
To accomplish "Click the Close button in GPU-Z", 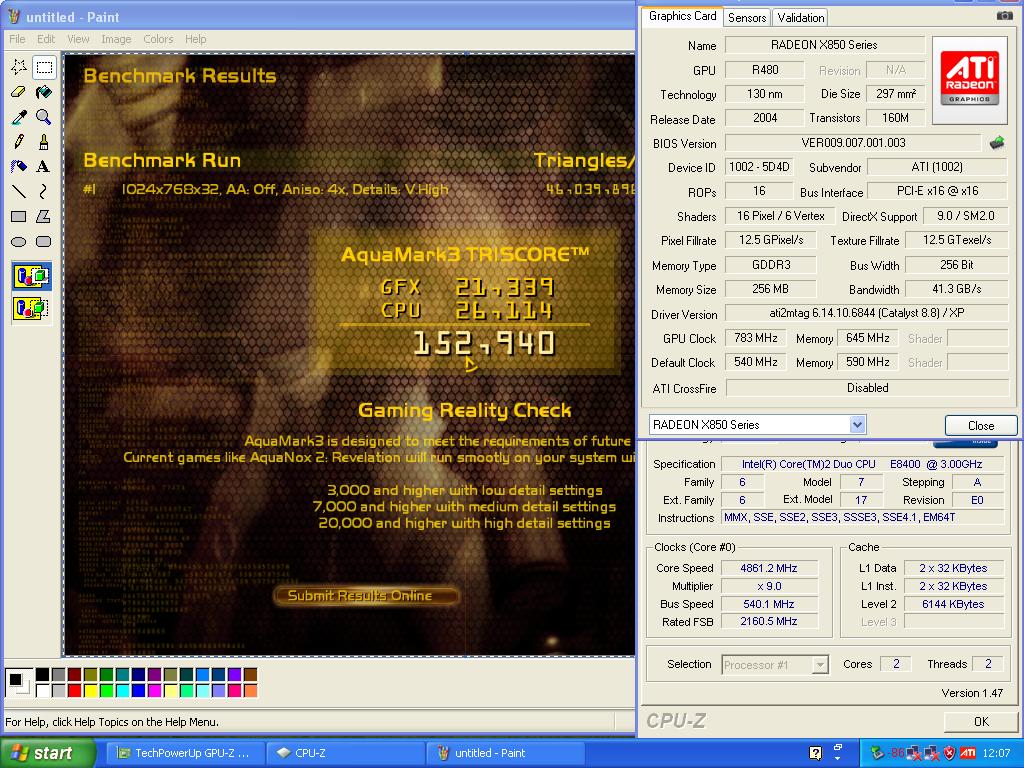I will pyautogui.click(x=981, y=425).
